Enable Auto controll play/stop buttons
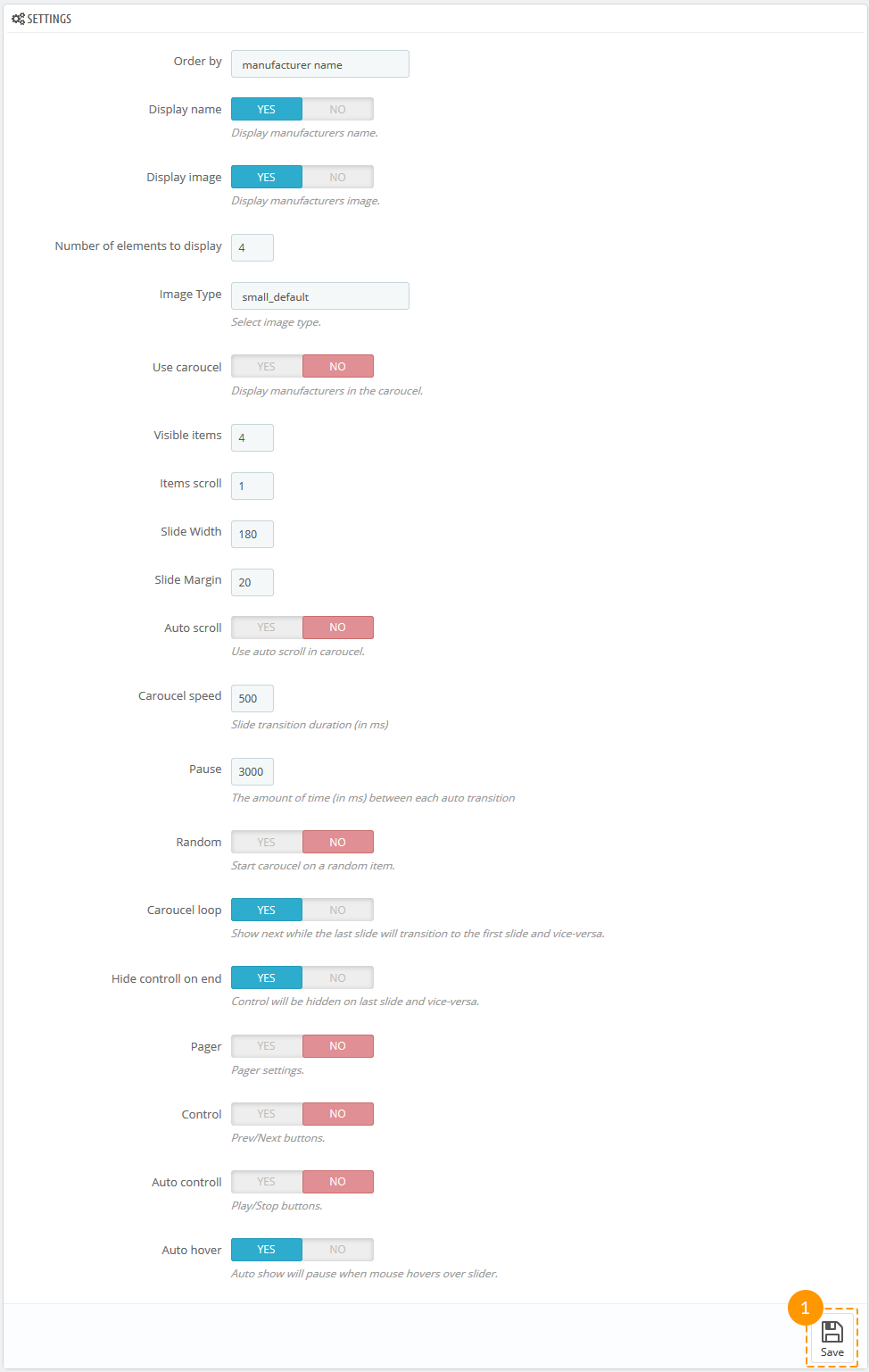The height and width of the screenshot is (1372, 869). (x=267, y=1181)
